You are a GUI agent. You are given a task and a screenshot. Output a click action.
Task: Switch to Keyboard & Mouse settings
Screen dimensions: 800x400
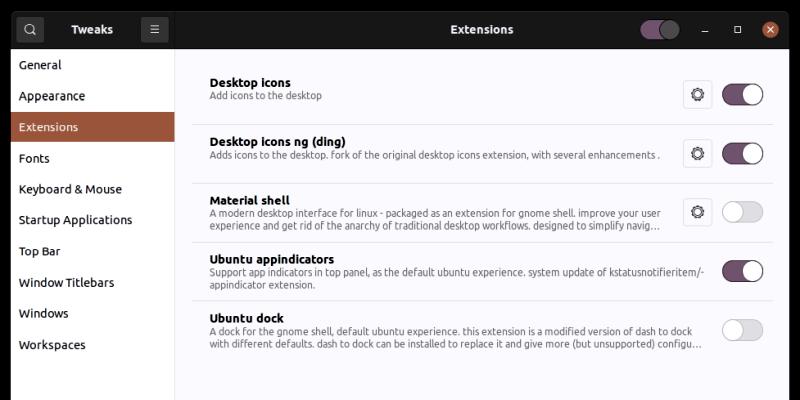pyautogui.click(x=70, y=189)
